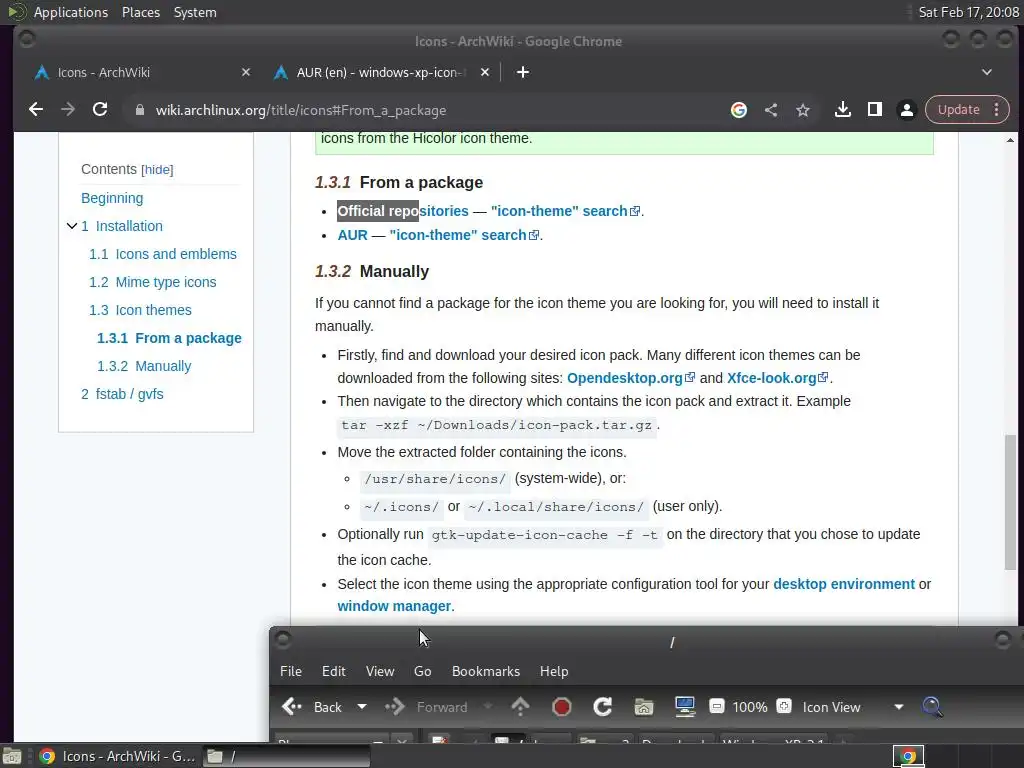Open Edit menu in file manager
This screenshot has height=768, width=1024.
click(x=334, y=671)
